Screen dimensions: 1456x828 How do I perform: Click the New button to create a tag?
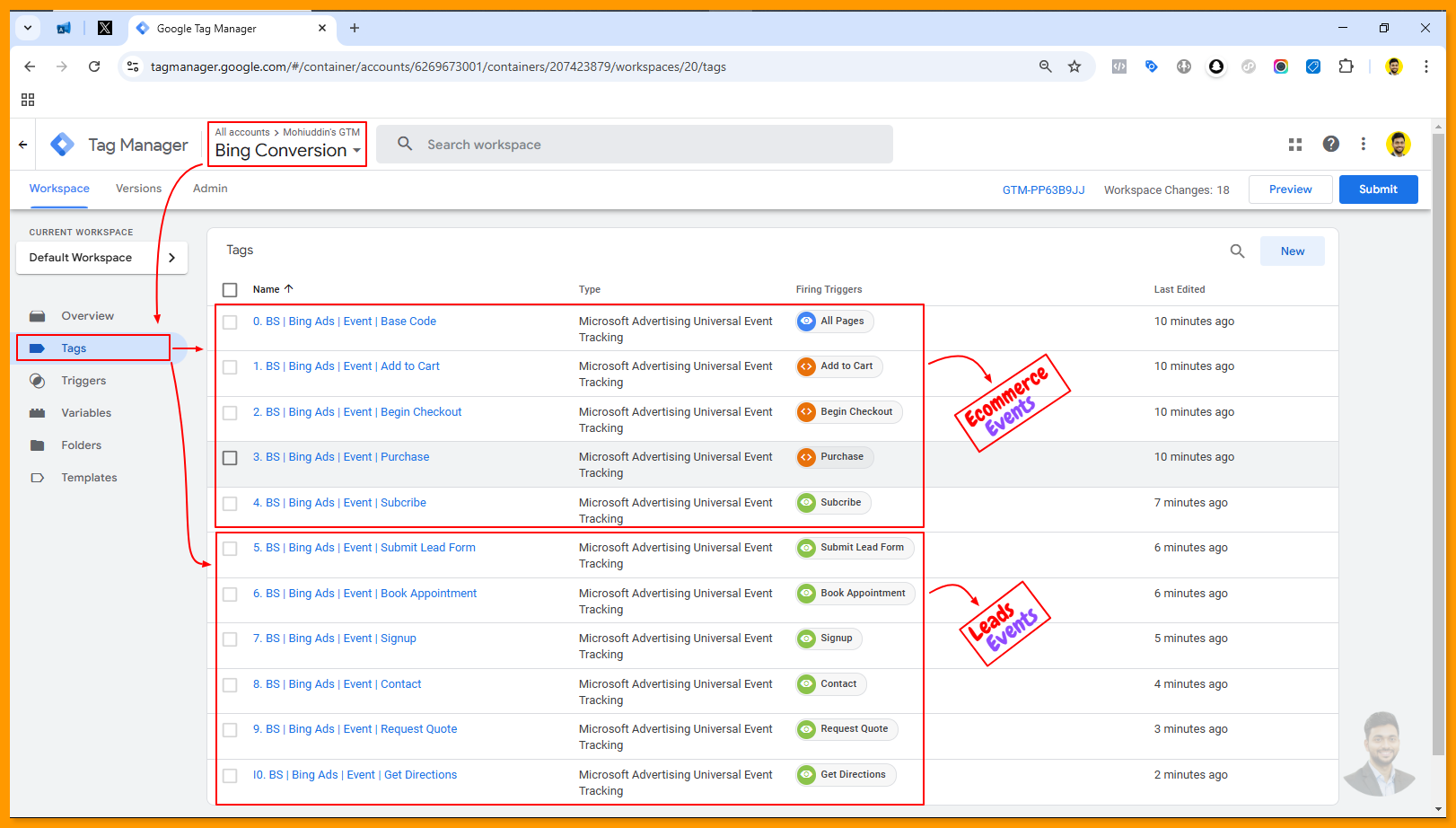pyautogui.click(x=1292, y=251)
